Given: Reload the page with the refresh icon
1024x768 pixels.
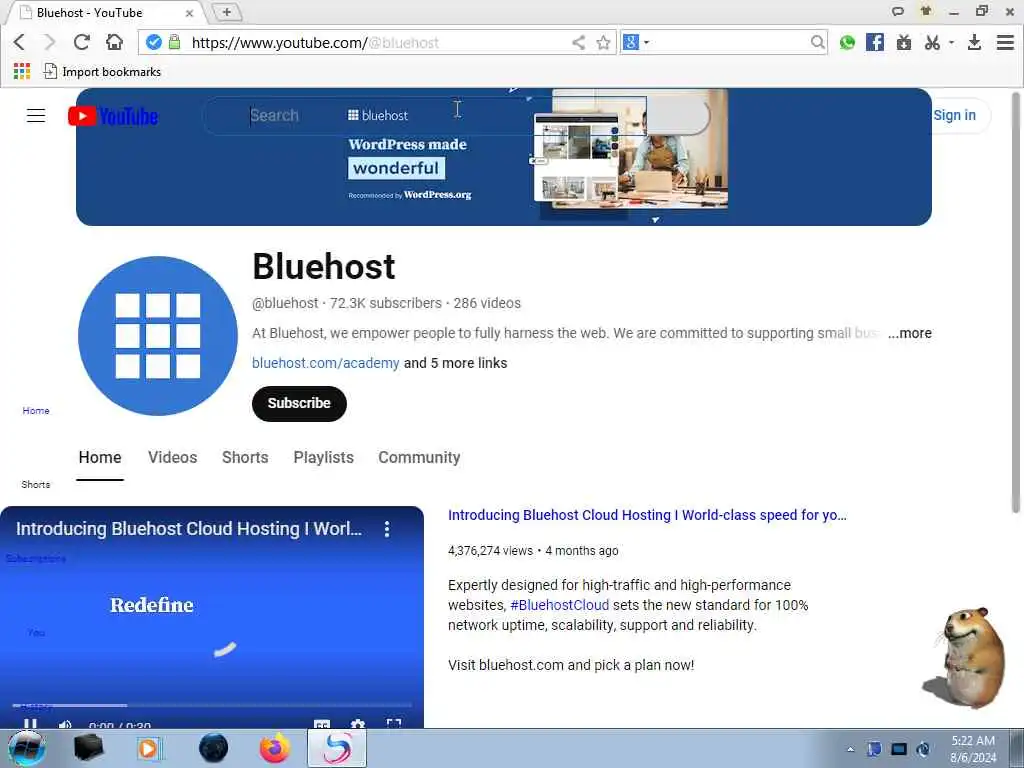Looking at the screenshot, I should pos(82,42).
